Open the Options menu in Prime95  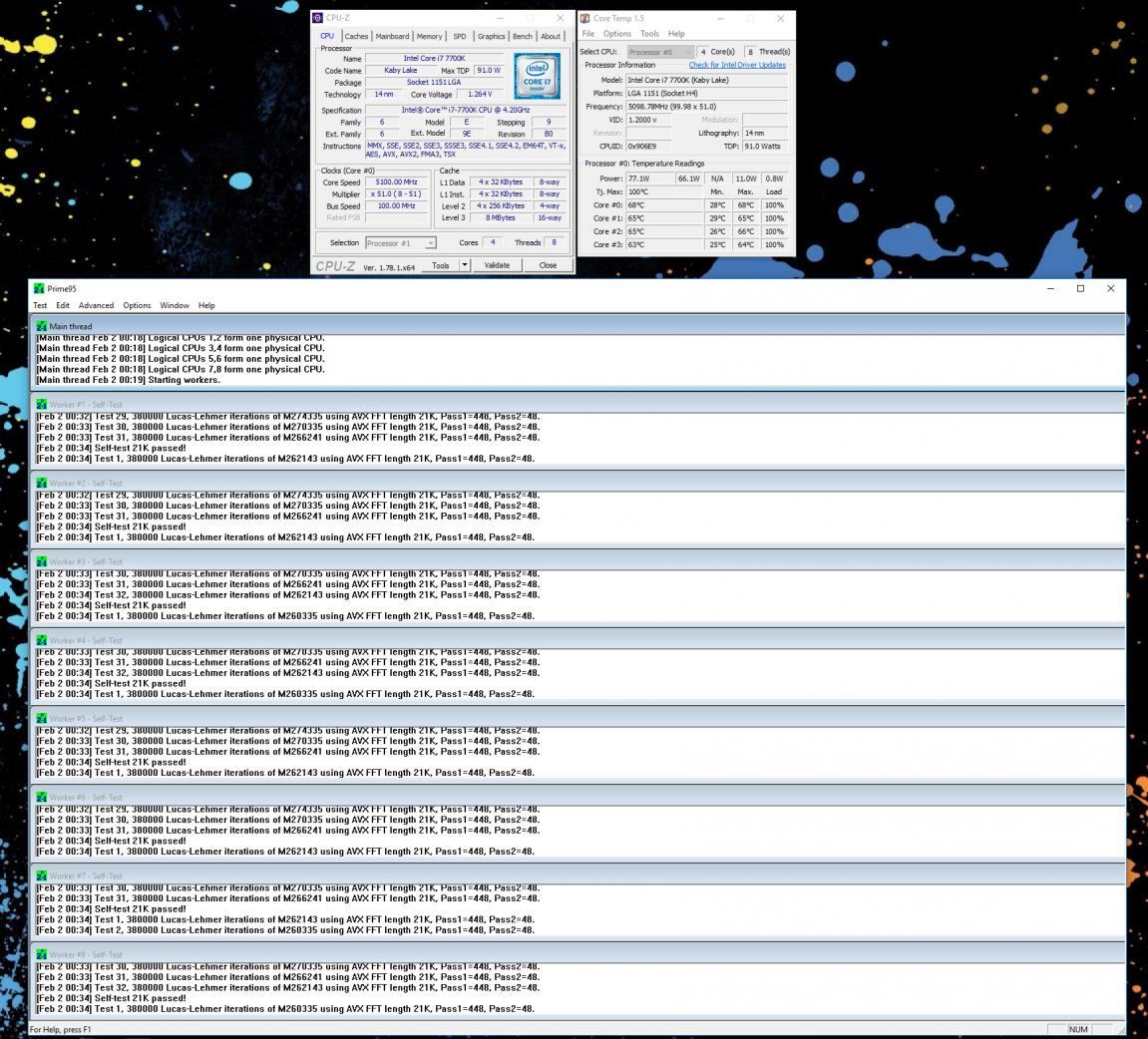[x=137, y=306]
